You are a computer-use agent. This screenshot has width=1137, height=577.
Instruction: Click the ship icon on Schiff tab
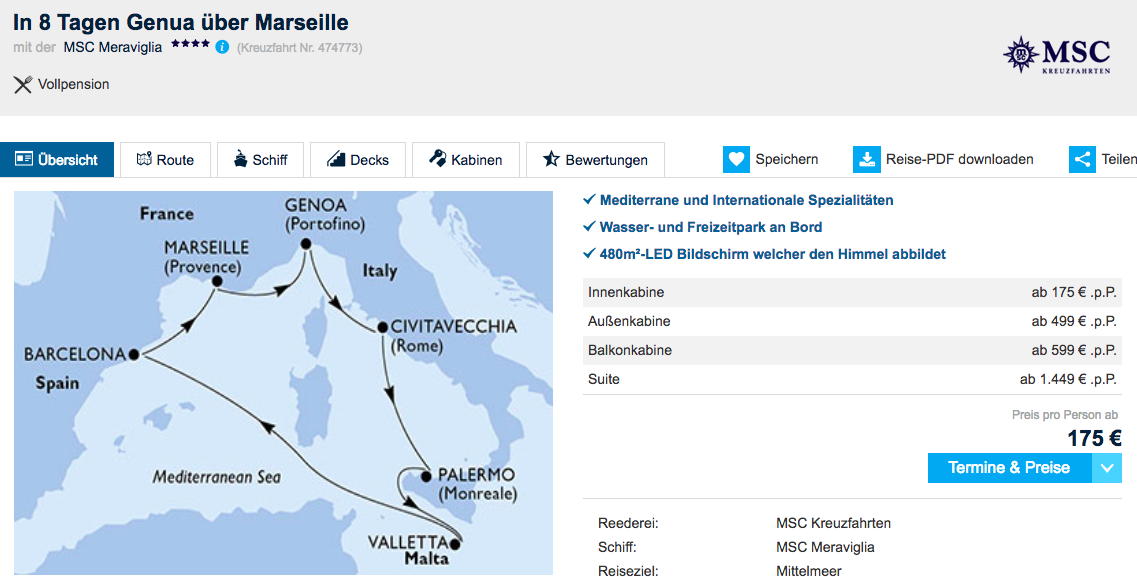click(241, 159)
